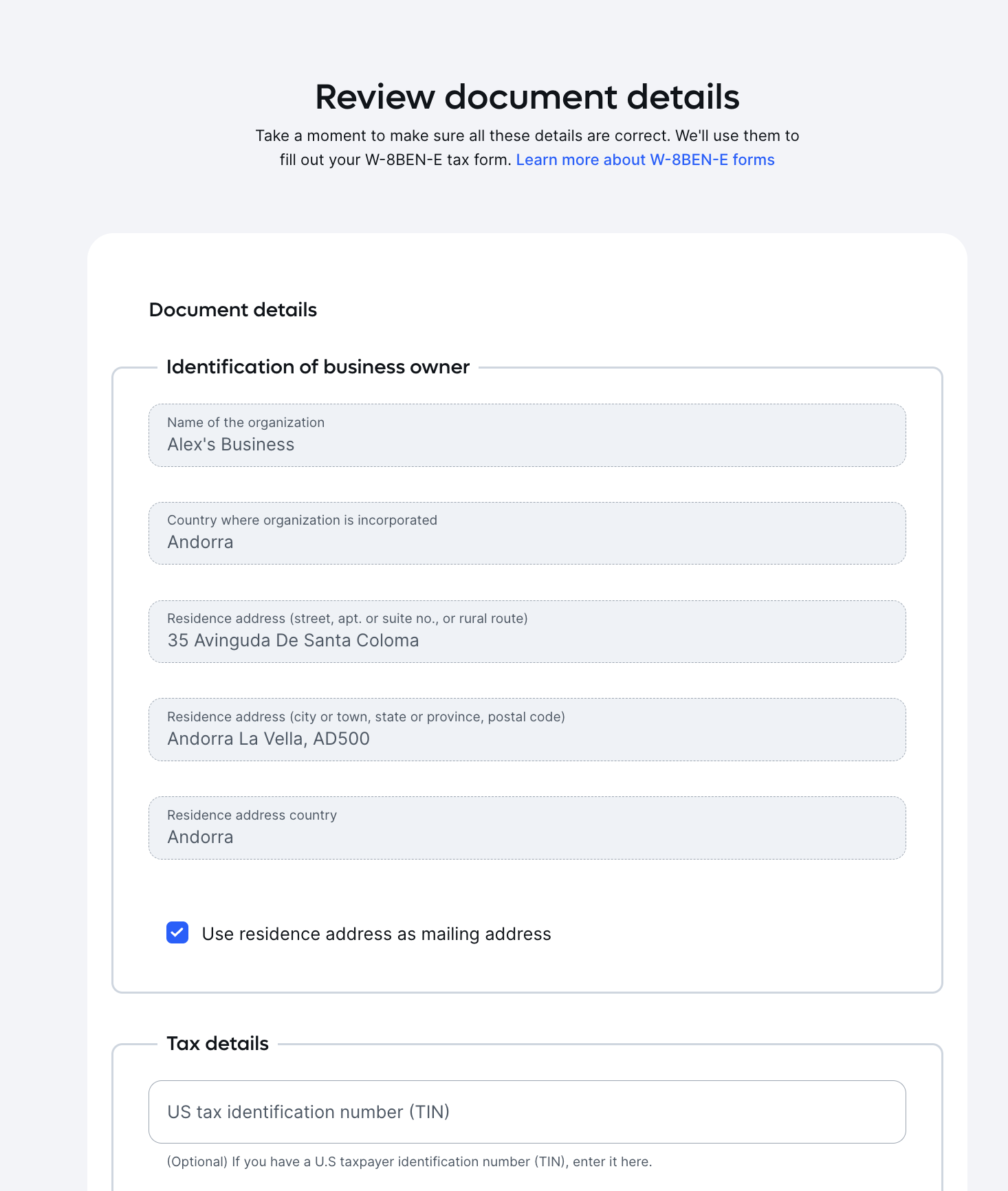Viewport: 1008px width, 1191px height.
Task: Click the Identification of business owner legend
Action: (x=318, y=367)
